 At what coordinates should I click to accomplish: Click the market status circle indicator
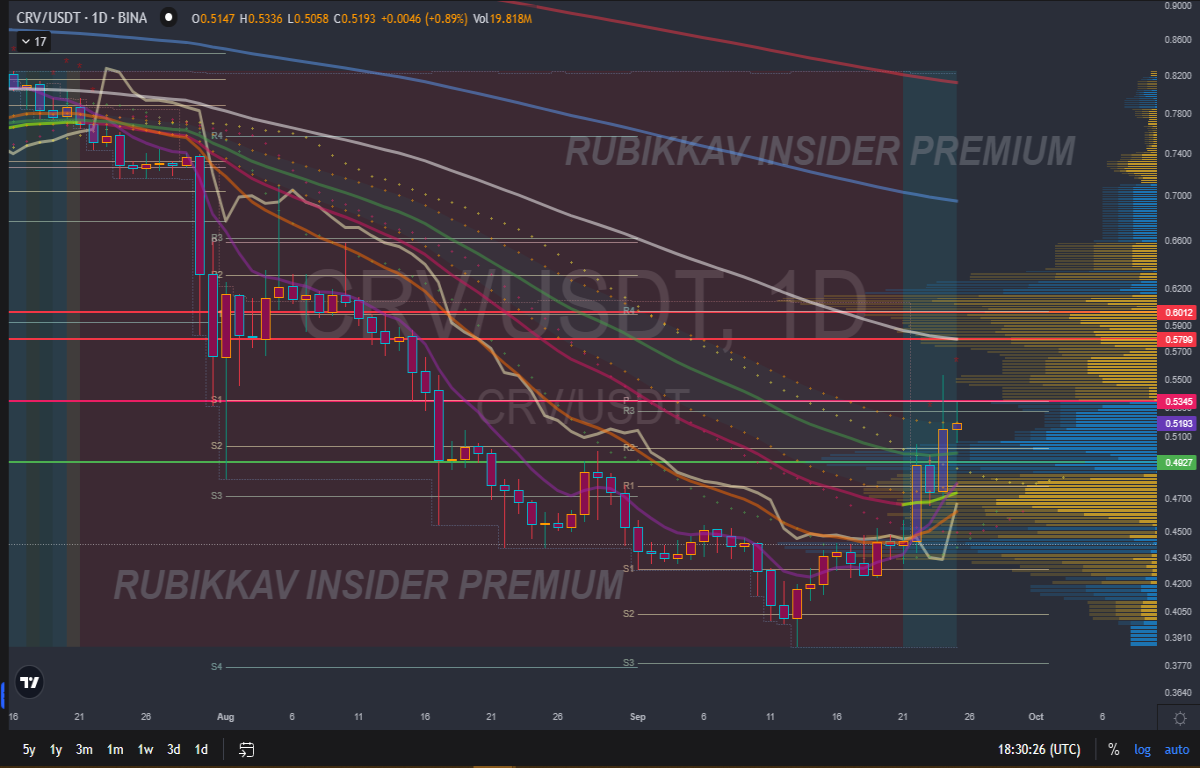pyautogui.click(x=168, y=17)
